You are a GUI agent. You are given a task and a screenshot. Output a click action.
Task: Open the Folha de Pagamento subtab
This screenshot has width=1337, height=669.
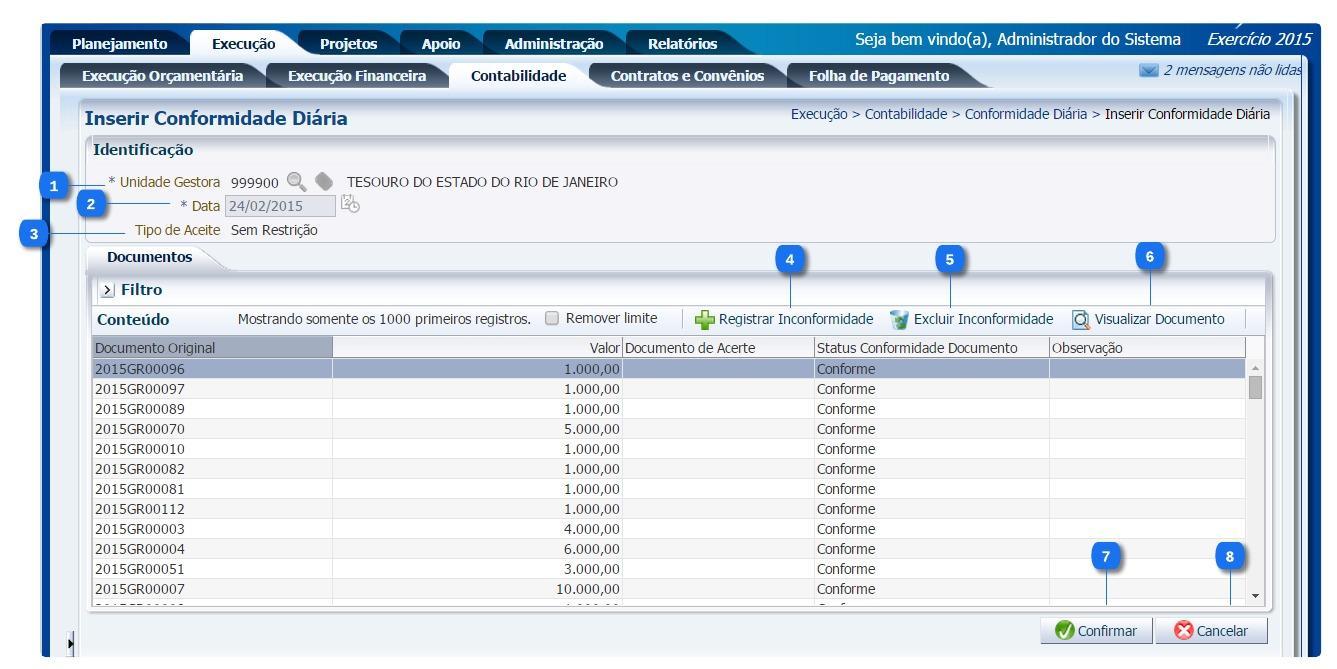point(878,76)
